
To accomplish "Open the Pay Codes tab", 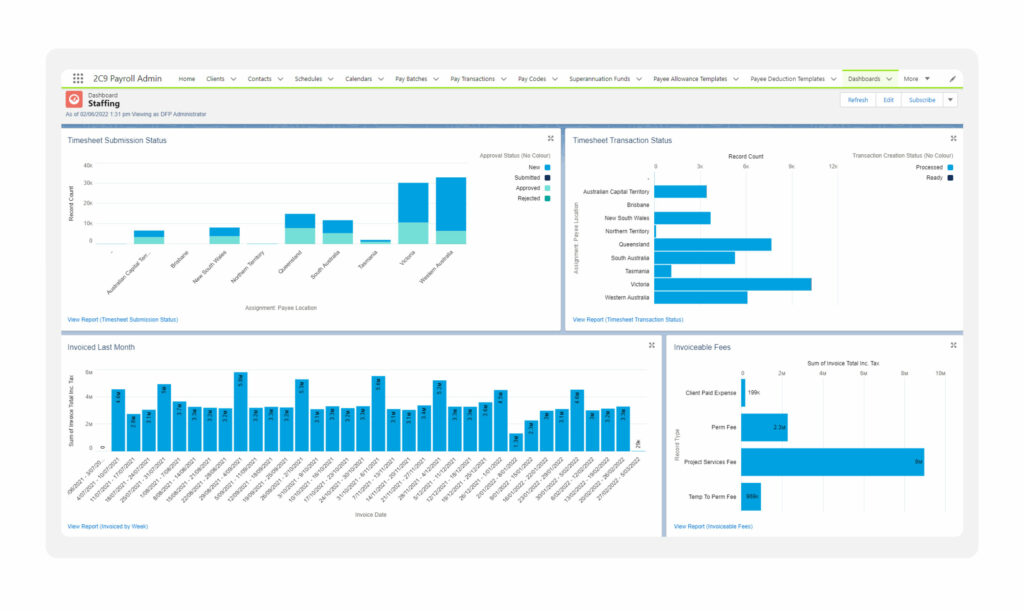I will (x=532, y=79).
